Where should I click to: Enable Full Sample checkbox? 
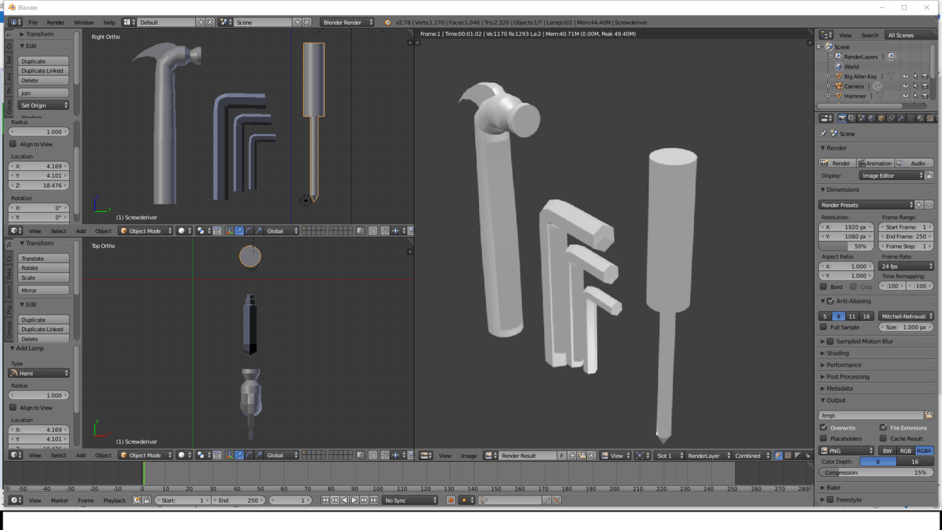824,327
